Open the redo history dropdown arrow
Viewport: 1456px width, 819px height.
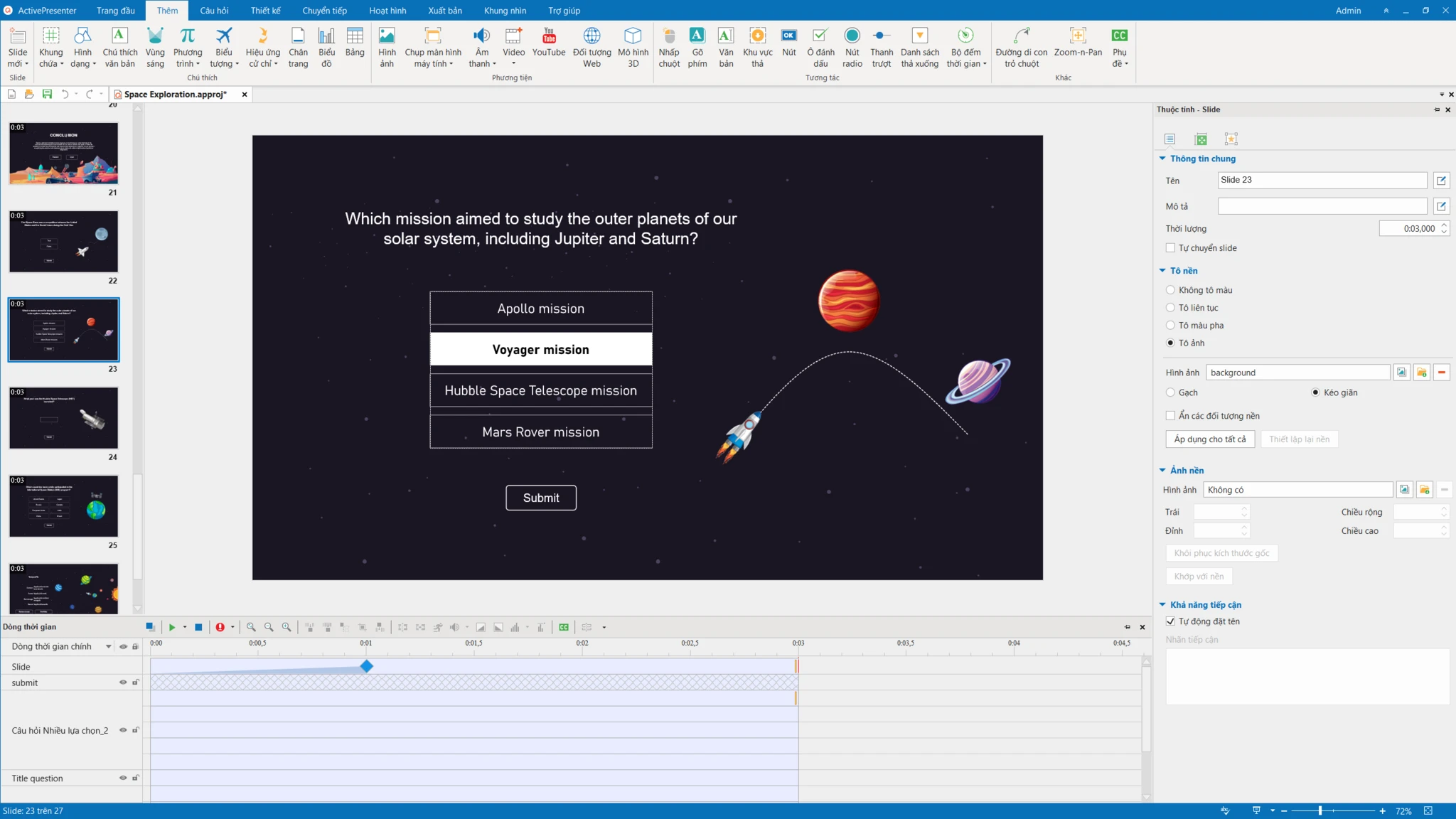[x=101, y=94]
